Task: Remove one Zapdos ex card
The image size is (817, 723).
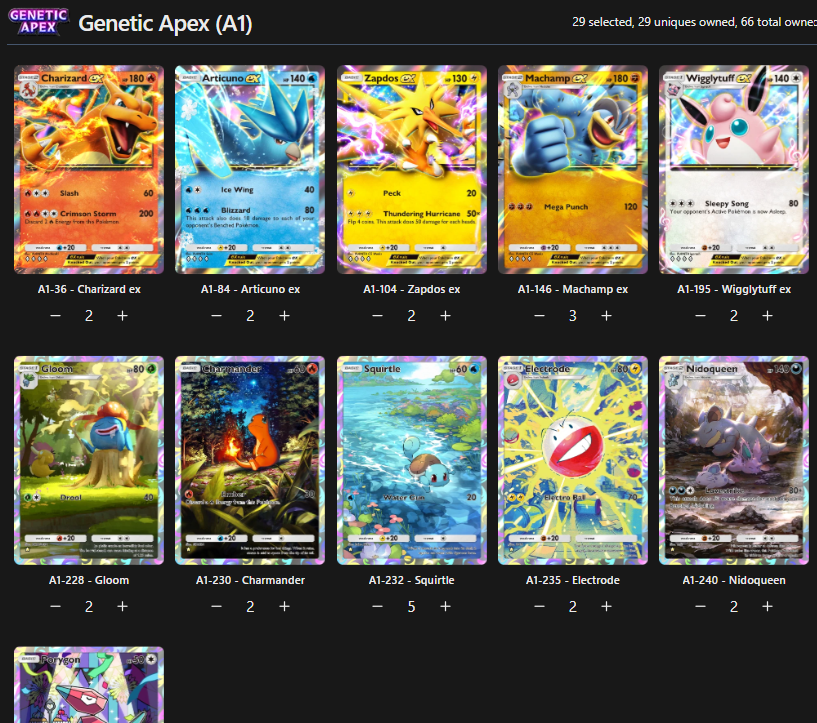Action: [378, 316]
